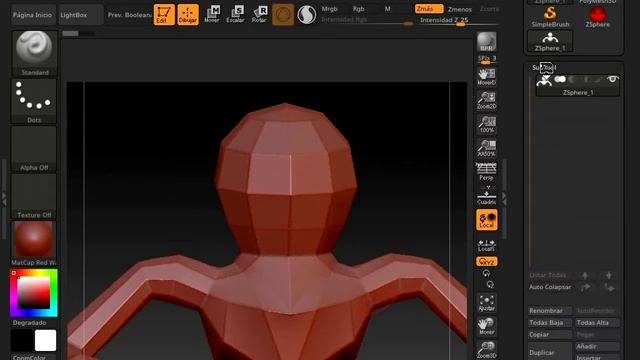Toggle the M material mode button
This screenshot has width=640, height=360.
coord(387,9)
